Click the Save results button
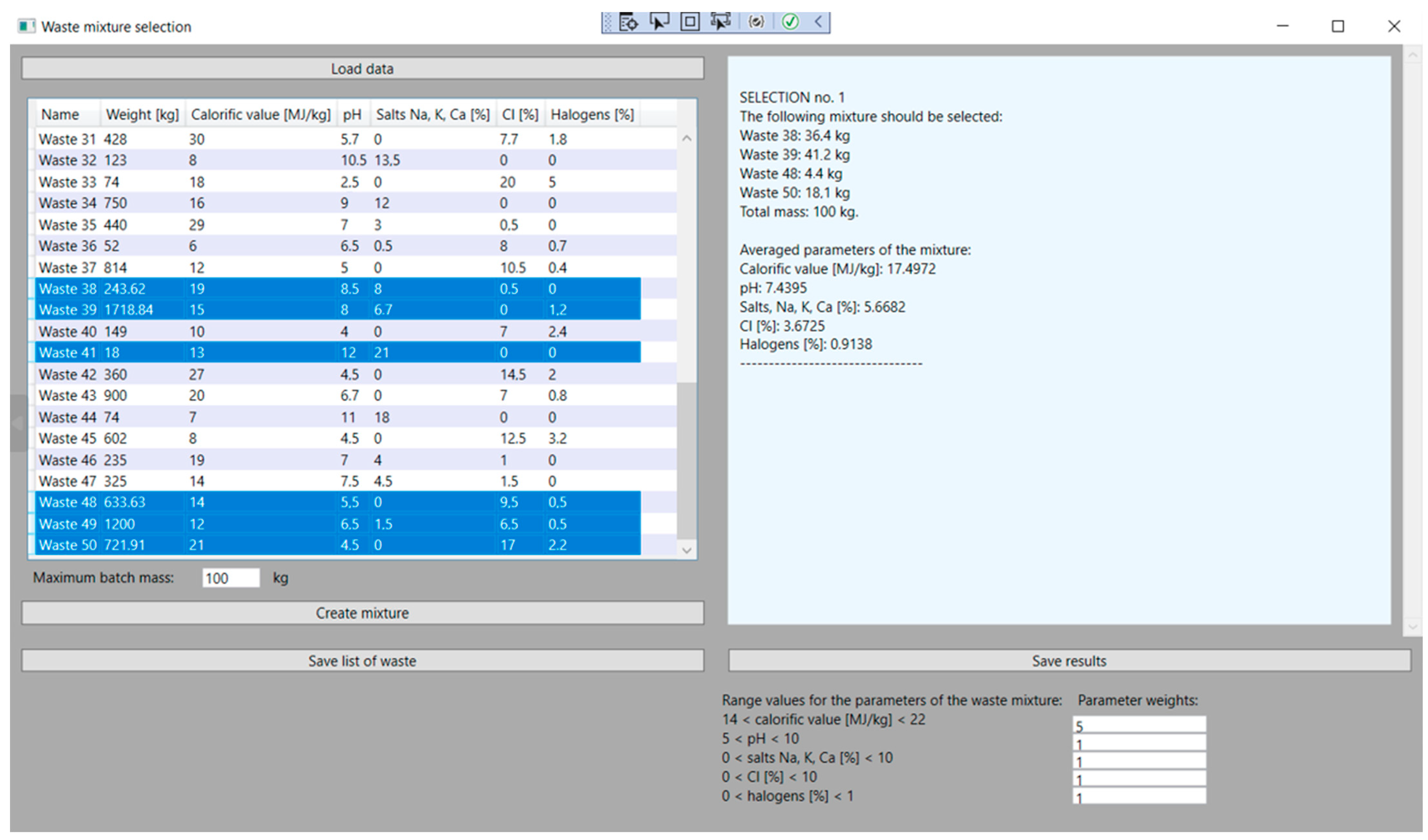 pyautogui.click(x=1069, y=661)
